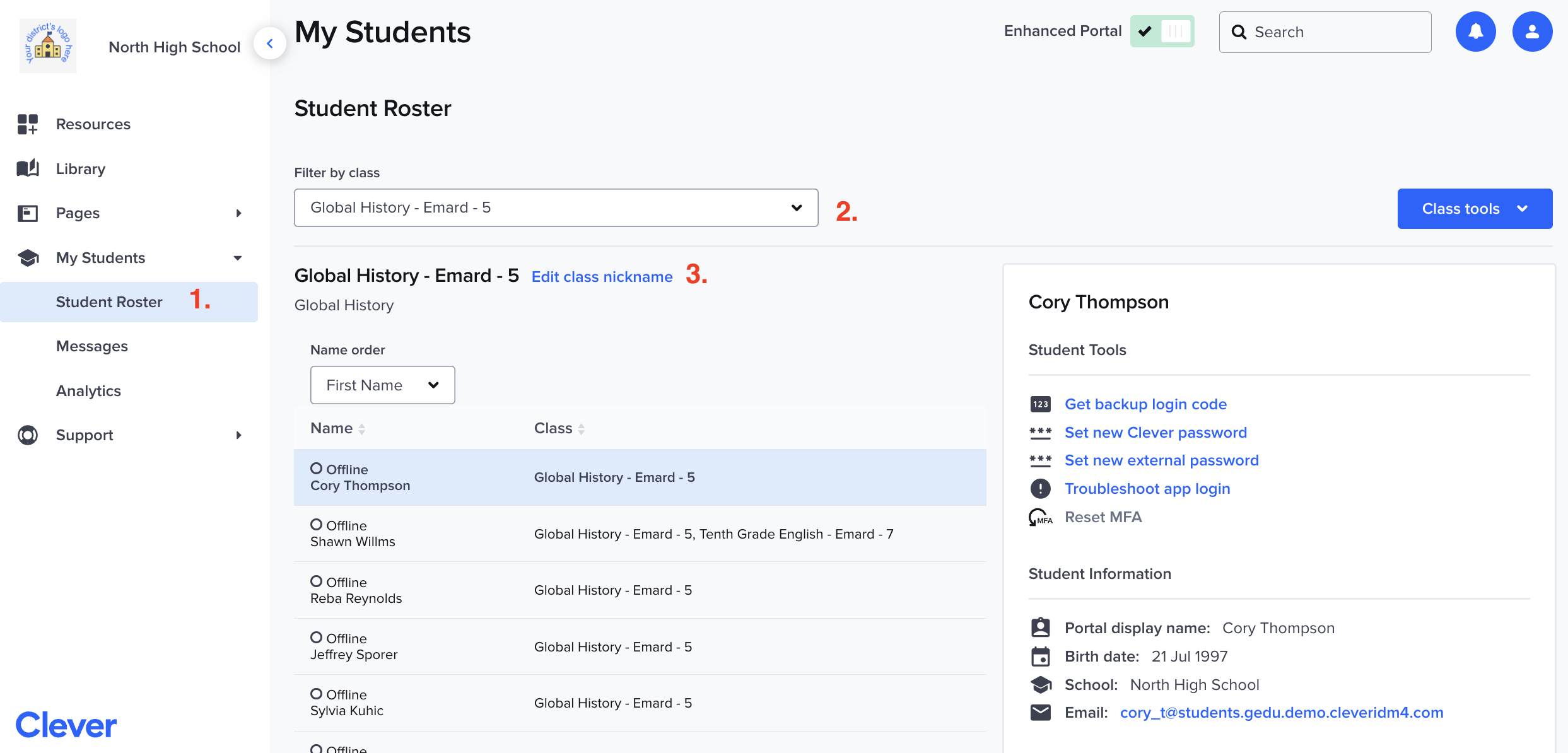Click the Support lifebuoy icon
1568x753 pixels.
(28, 435)
